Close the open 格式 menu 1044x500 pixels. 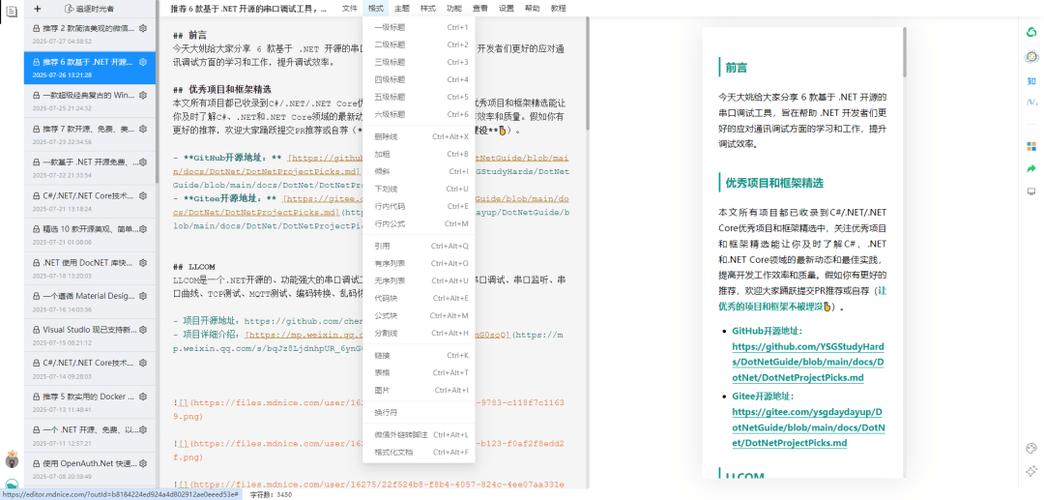376,9
